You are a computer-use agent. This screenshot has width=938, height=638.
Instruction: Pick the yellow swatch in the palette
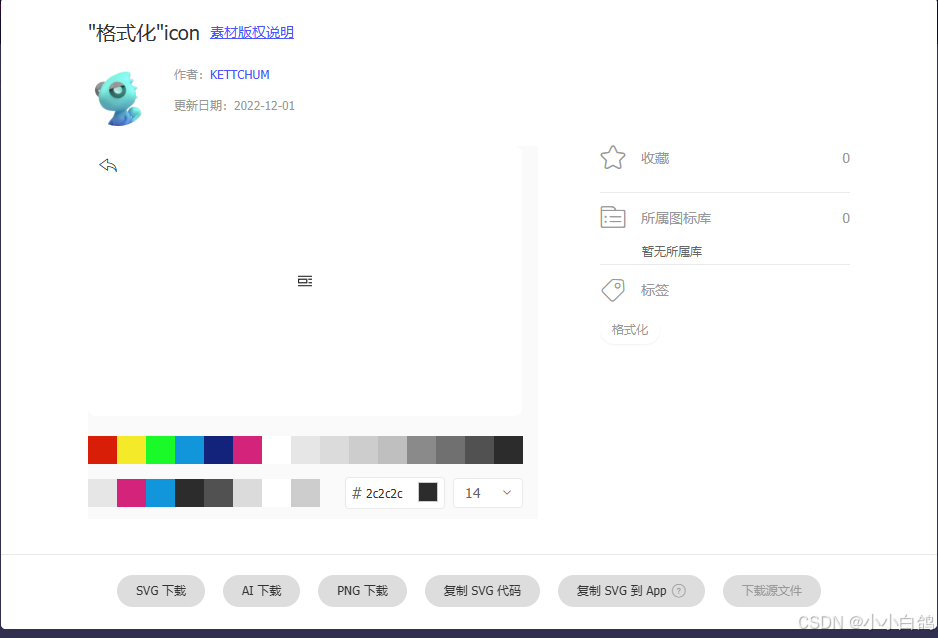pyautogui.click(x=132, y=450)
